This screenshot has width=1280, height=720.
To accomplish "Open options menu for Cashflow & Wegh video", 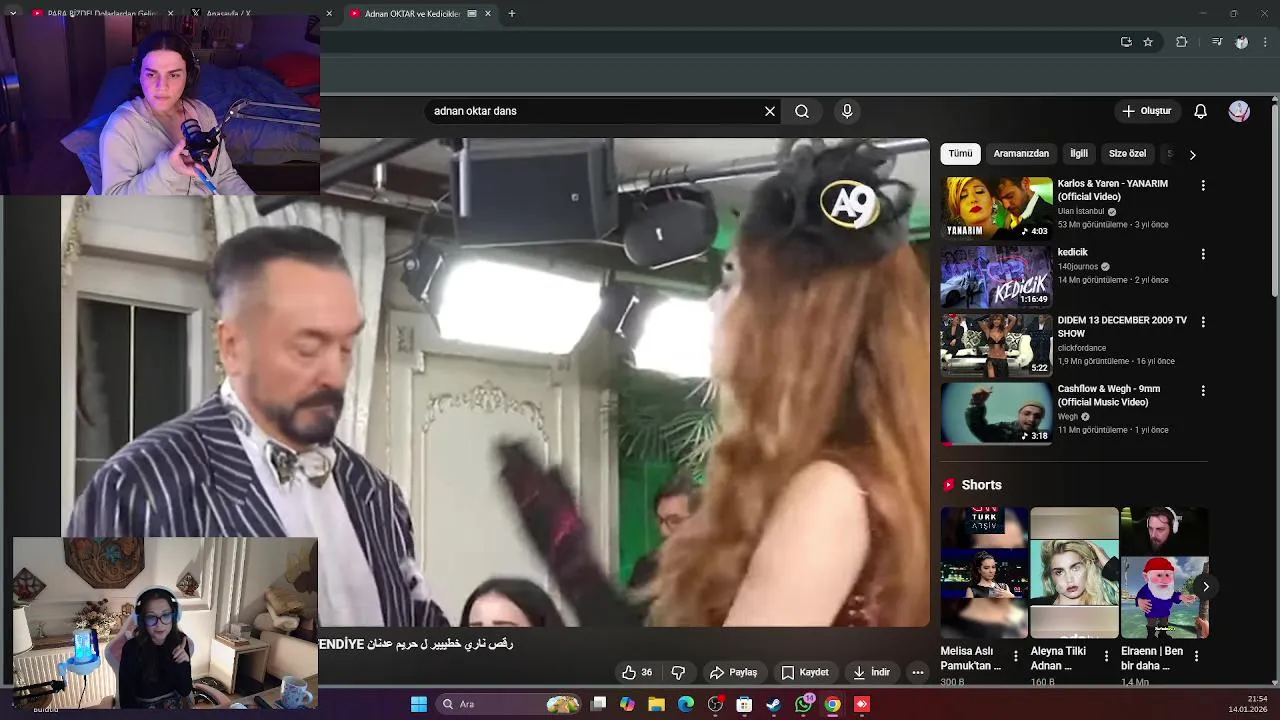I will (1203, 391).
